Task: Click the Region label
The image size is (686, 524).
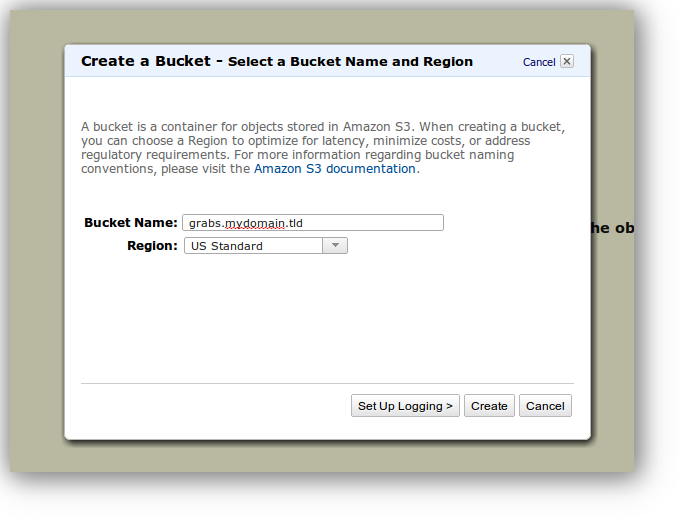Action: pos(152,246)
